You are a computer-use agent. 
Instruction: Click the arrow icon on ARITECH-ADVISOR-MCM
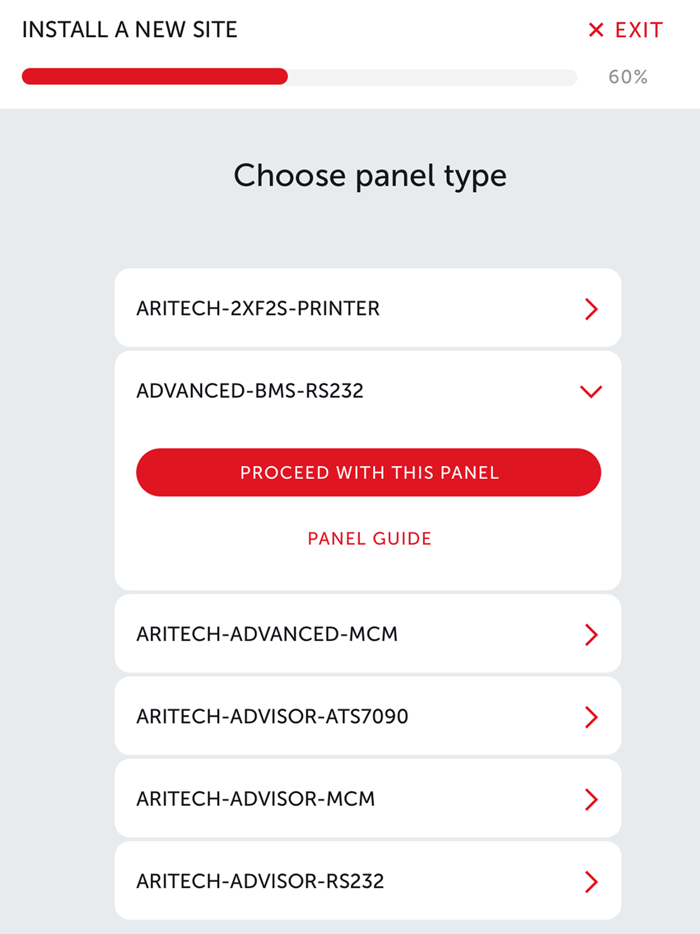pos(591,799)
